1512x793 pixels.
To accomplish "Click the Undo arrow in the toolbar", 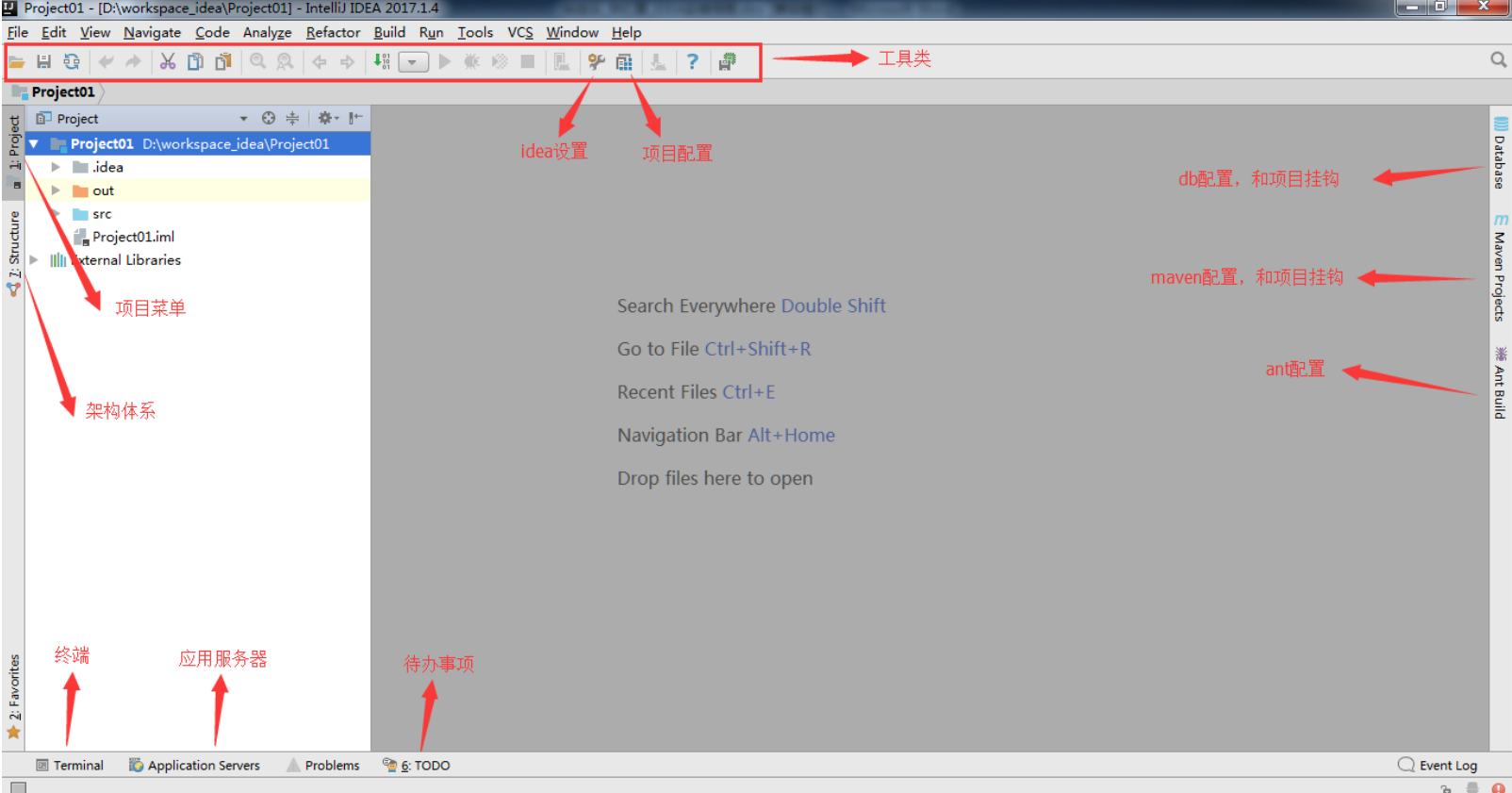I will coord(107,62).
